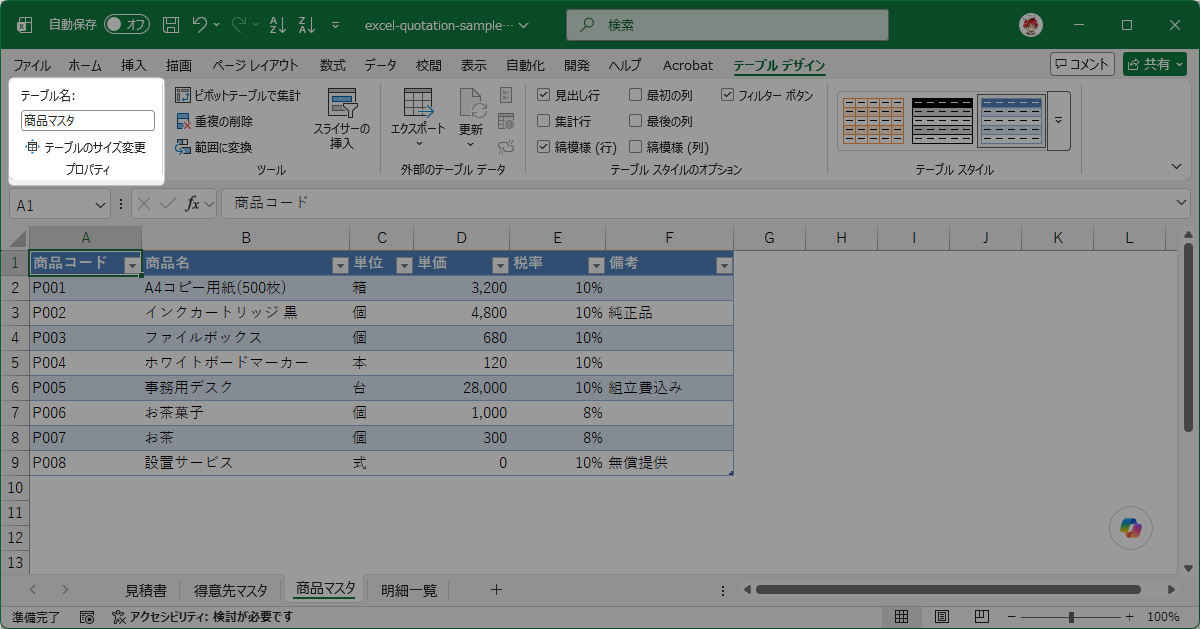Click the 検索 search box
Image resolution: width=1200 pixels, height=629 pixels.
pos(727,25)
